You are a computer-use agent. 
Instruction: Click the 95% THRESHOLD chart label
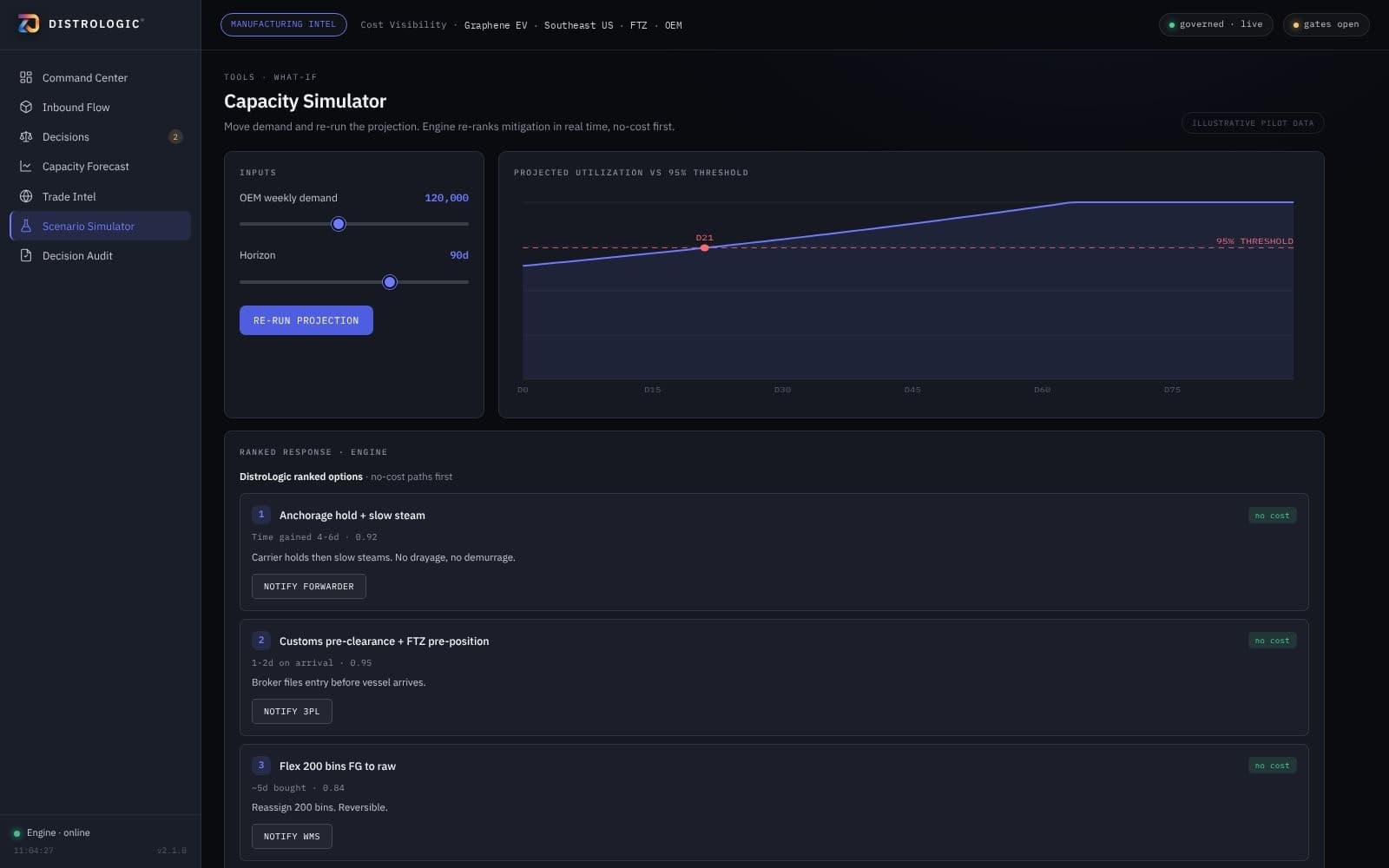1254,240
